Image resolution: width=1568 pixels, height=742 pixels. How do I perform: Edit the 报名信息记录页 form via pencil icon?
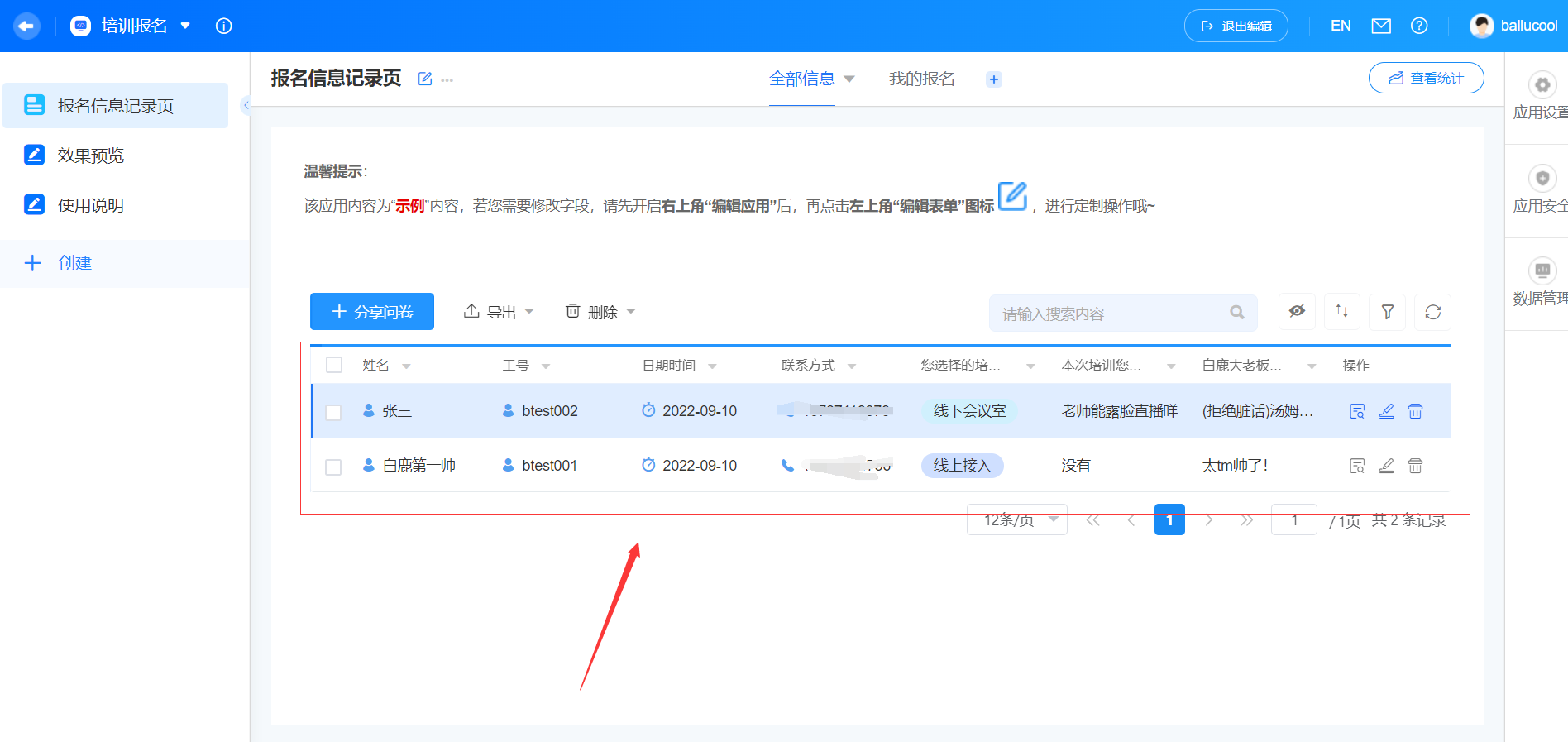pos(425,79)
